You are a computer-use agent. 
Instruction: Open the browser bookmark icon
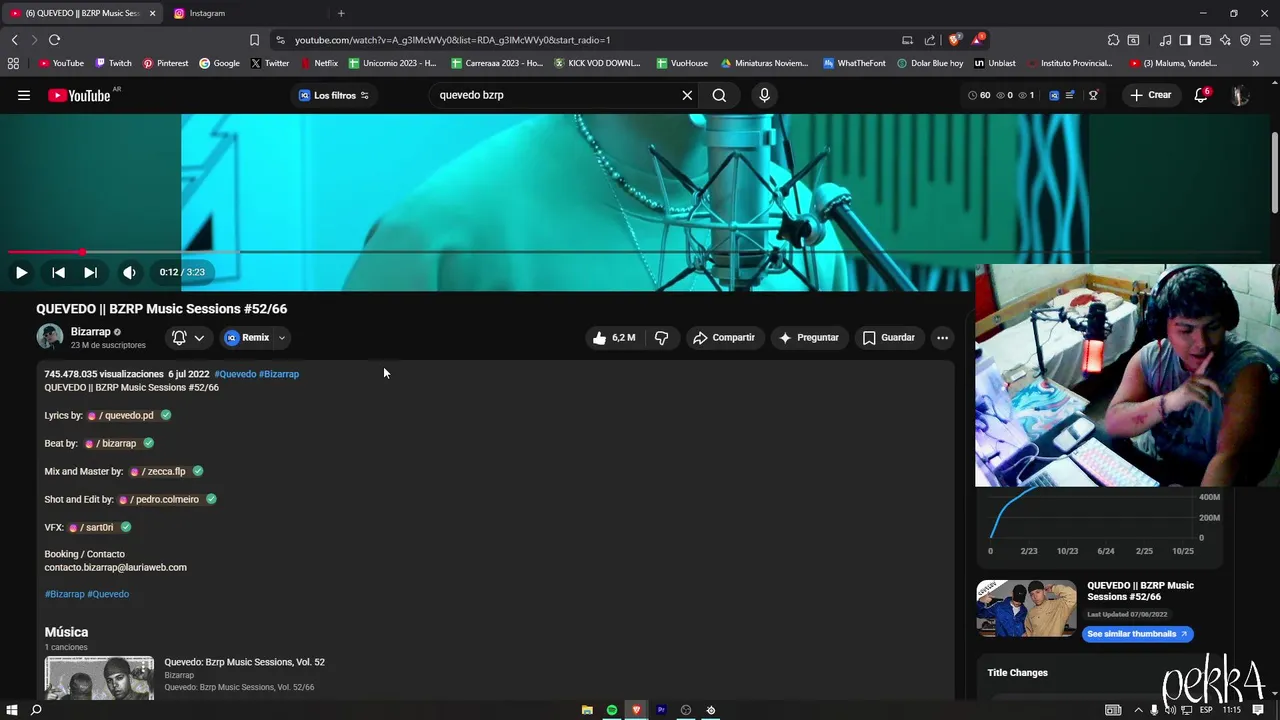coord(254,40)
